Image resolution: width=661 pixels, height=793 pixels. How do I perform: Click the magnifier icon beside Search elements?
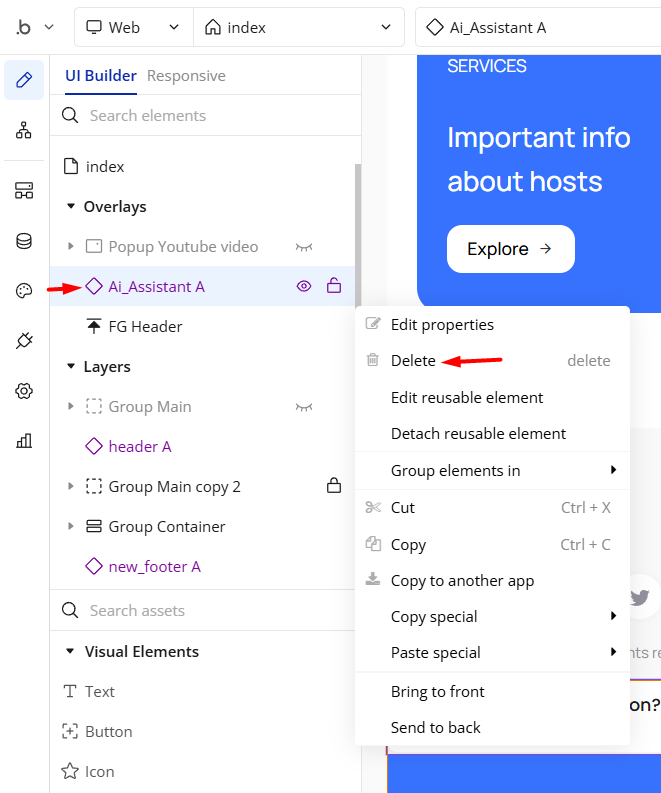(70, 115)
